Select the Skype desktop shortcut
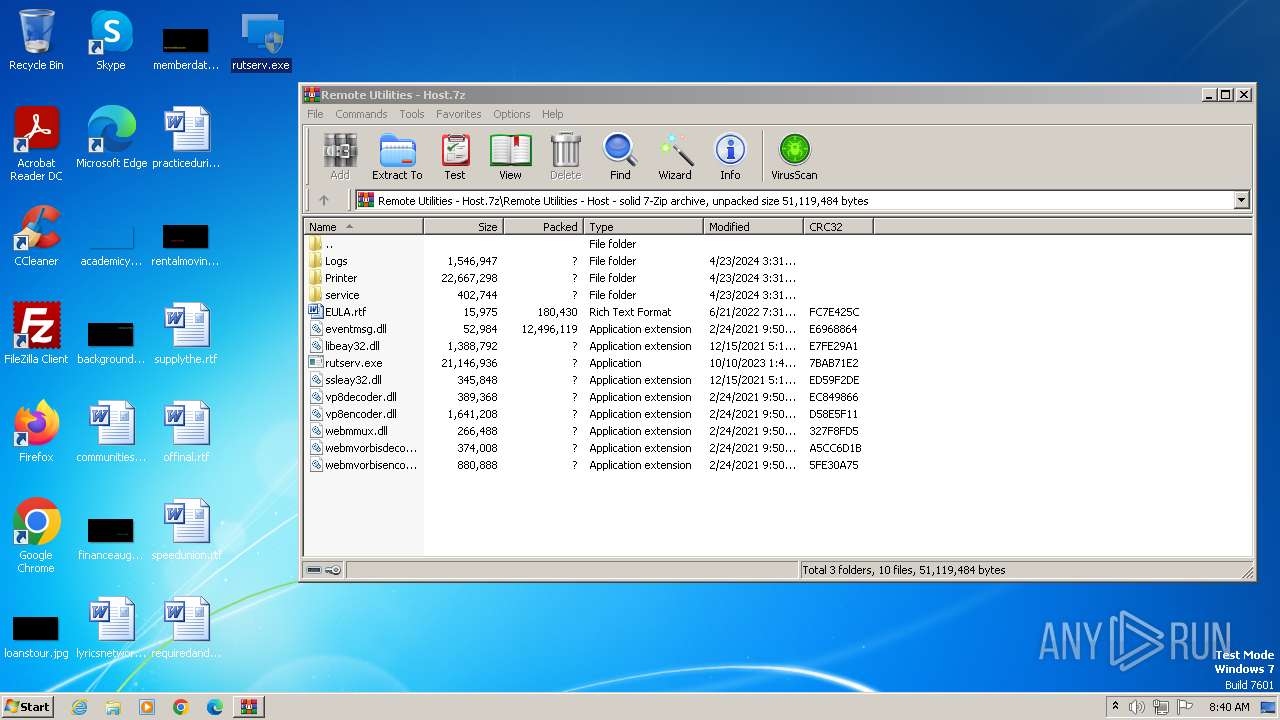The width and height of the screenshot is (1280, 720). pos(110,41)
